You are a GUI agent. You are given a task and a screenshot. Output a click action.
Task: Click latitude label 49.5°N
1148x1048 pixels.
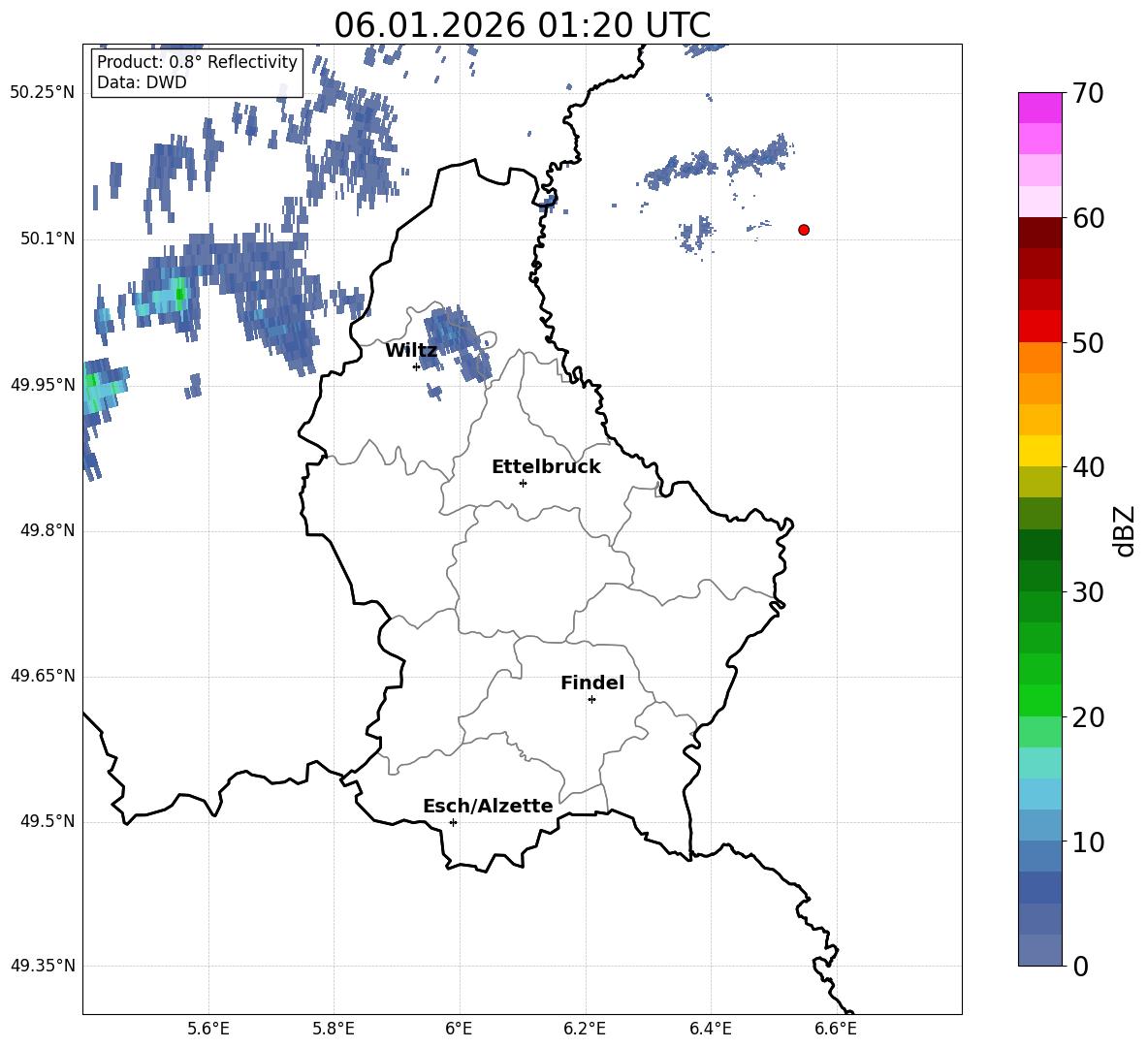pos(48,821)
